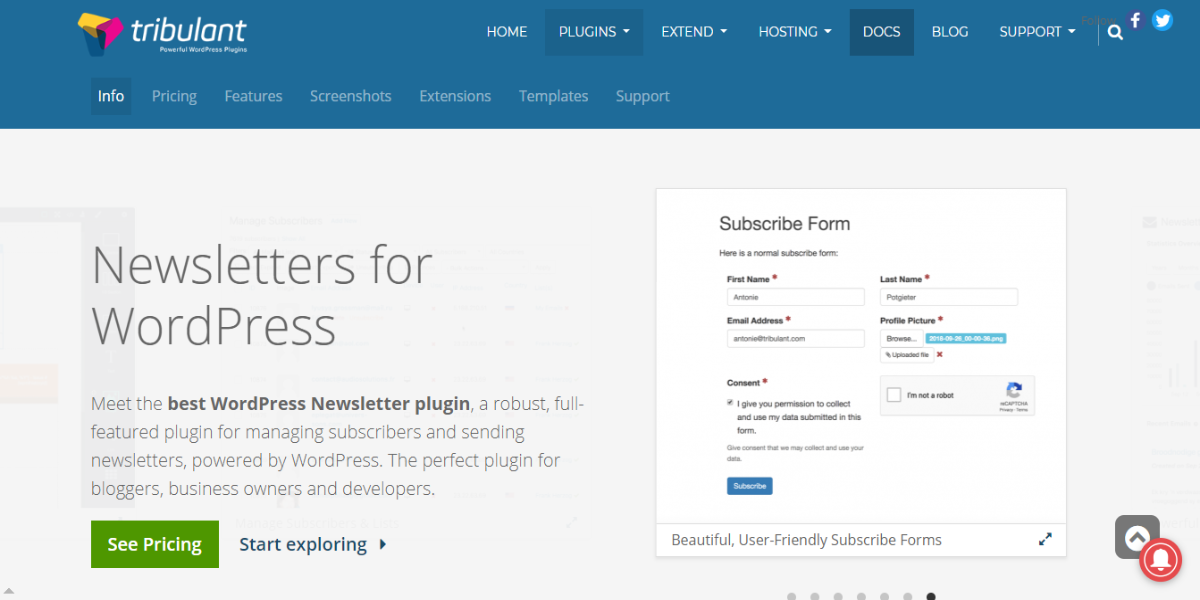The width and height of the screenshot is (1200, 600).
Task: Open the search magnifier icon
Action: pyautogui.click(x=1116, y=32)
